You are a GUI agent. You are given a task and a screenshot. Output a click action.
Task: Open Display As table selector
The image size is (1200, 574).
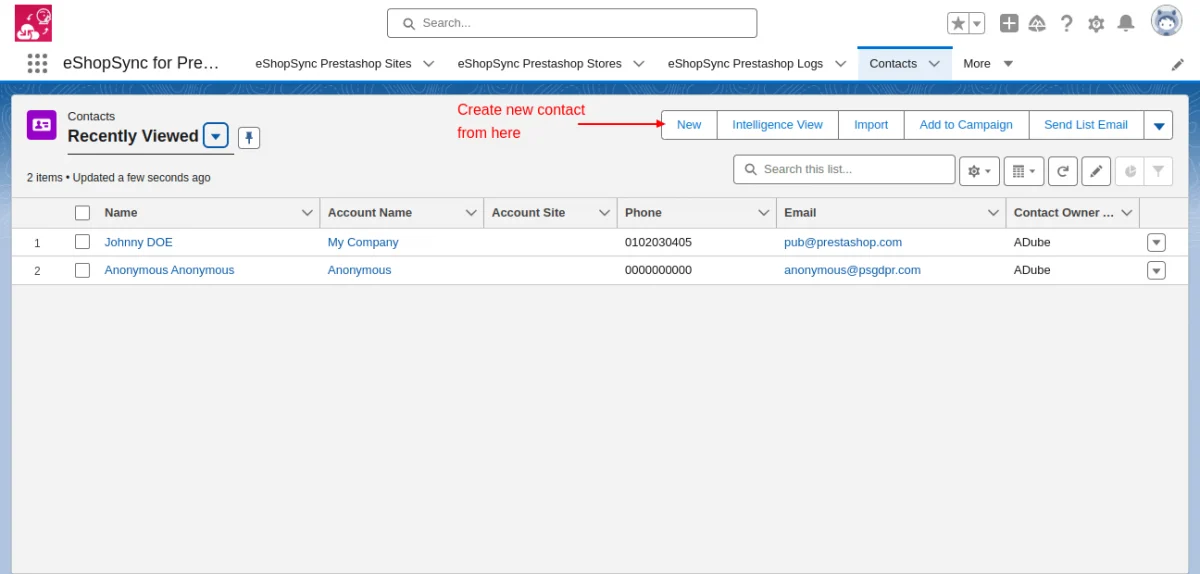pyautogui.click(x=1023, y=171)
